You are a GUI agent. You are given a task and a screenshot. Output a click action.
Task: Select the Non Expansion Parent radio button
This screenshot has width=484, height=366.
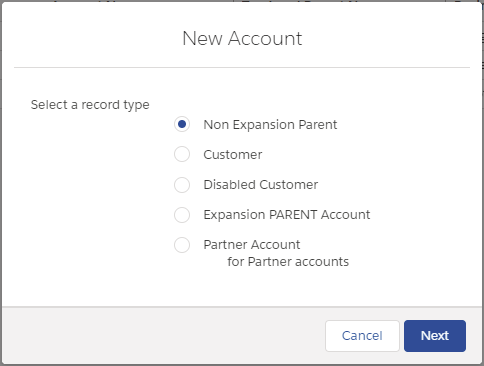pyautogui.click(x=182, y=124)
